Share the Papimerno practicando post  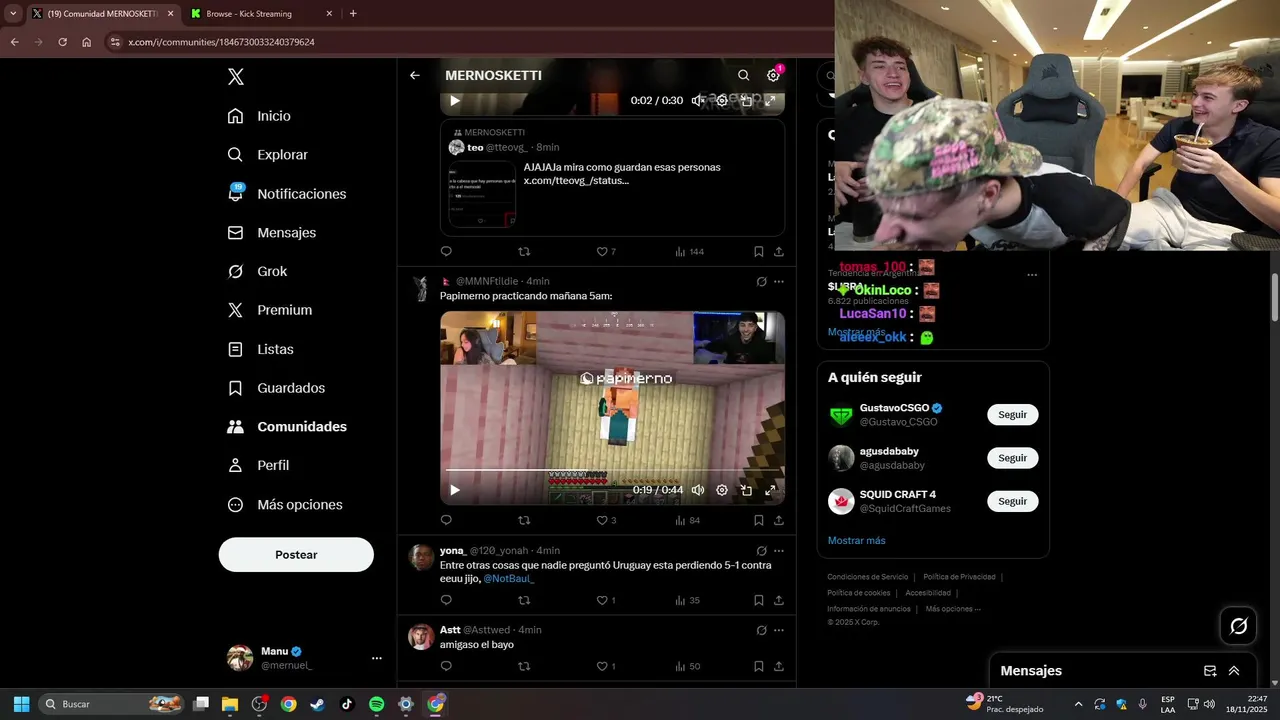pos(779,520)
